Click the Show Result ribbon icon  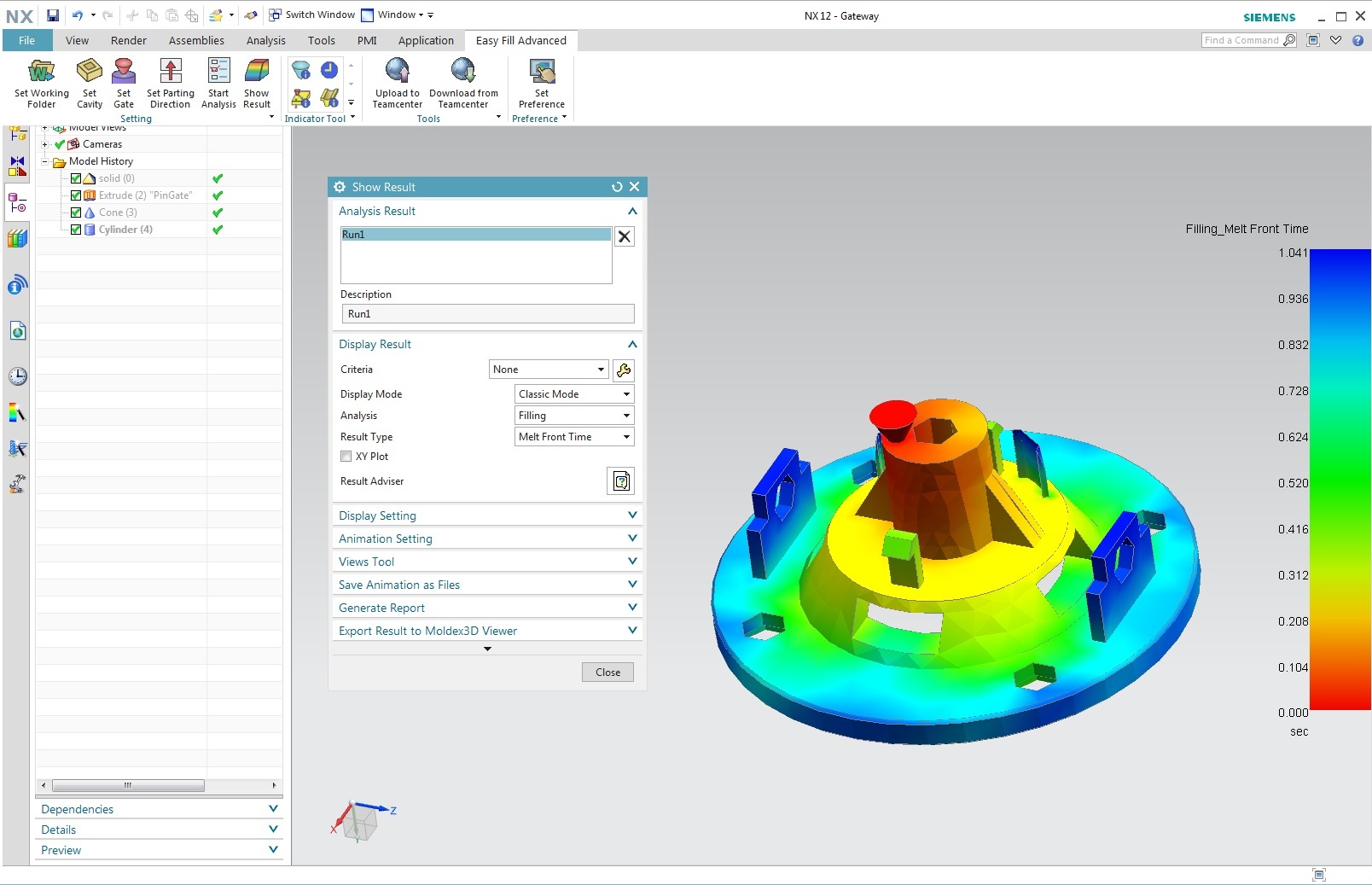pos(257,83)
